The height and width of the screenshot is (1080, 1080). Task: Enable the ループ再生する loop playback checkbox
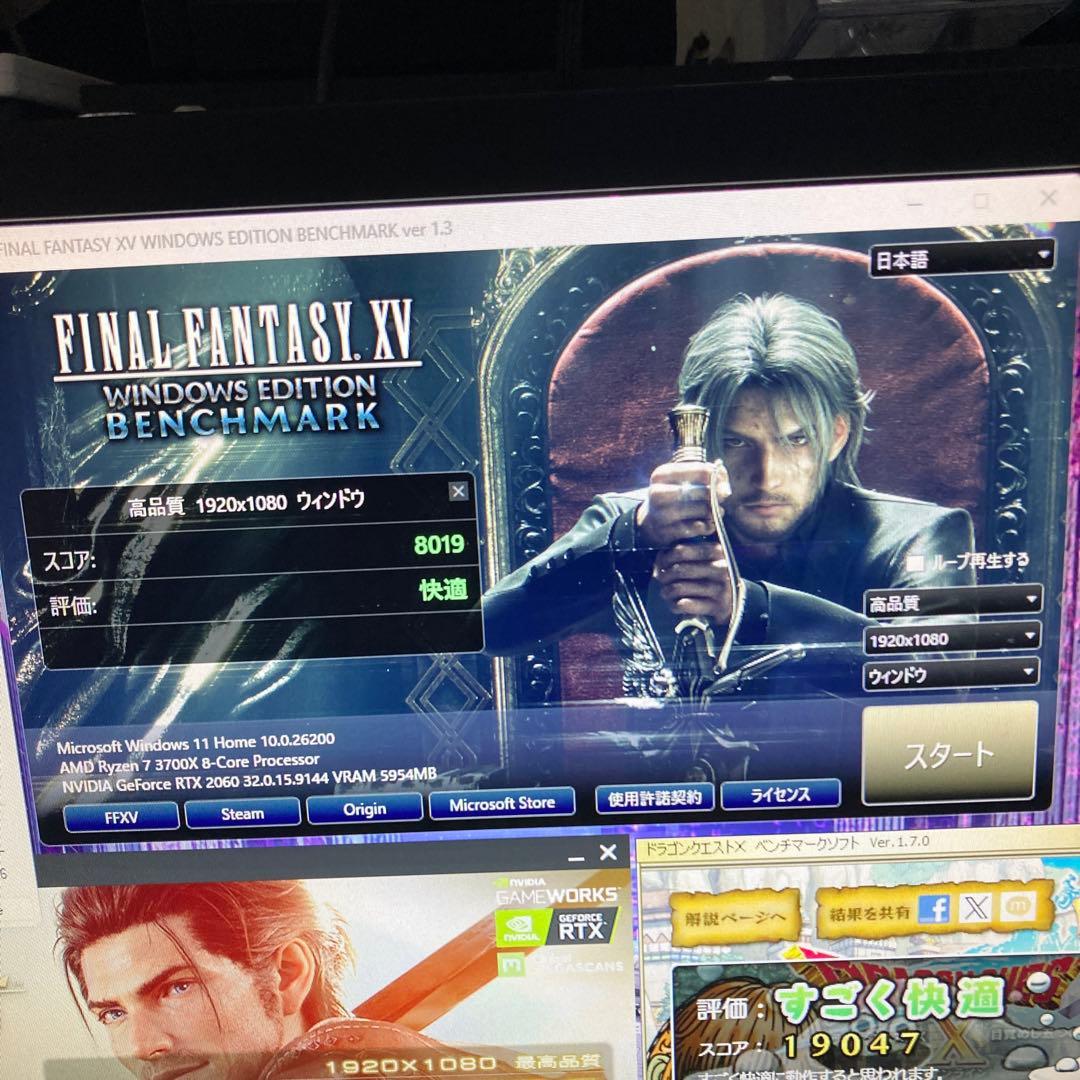point(915,563)
